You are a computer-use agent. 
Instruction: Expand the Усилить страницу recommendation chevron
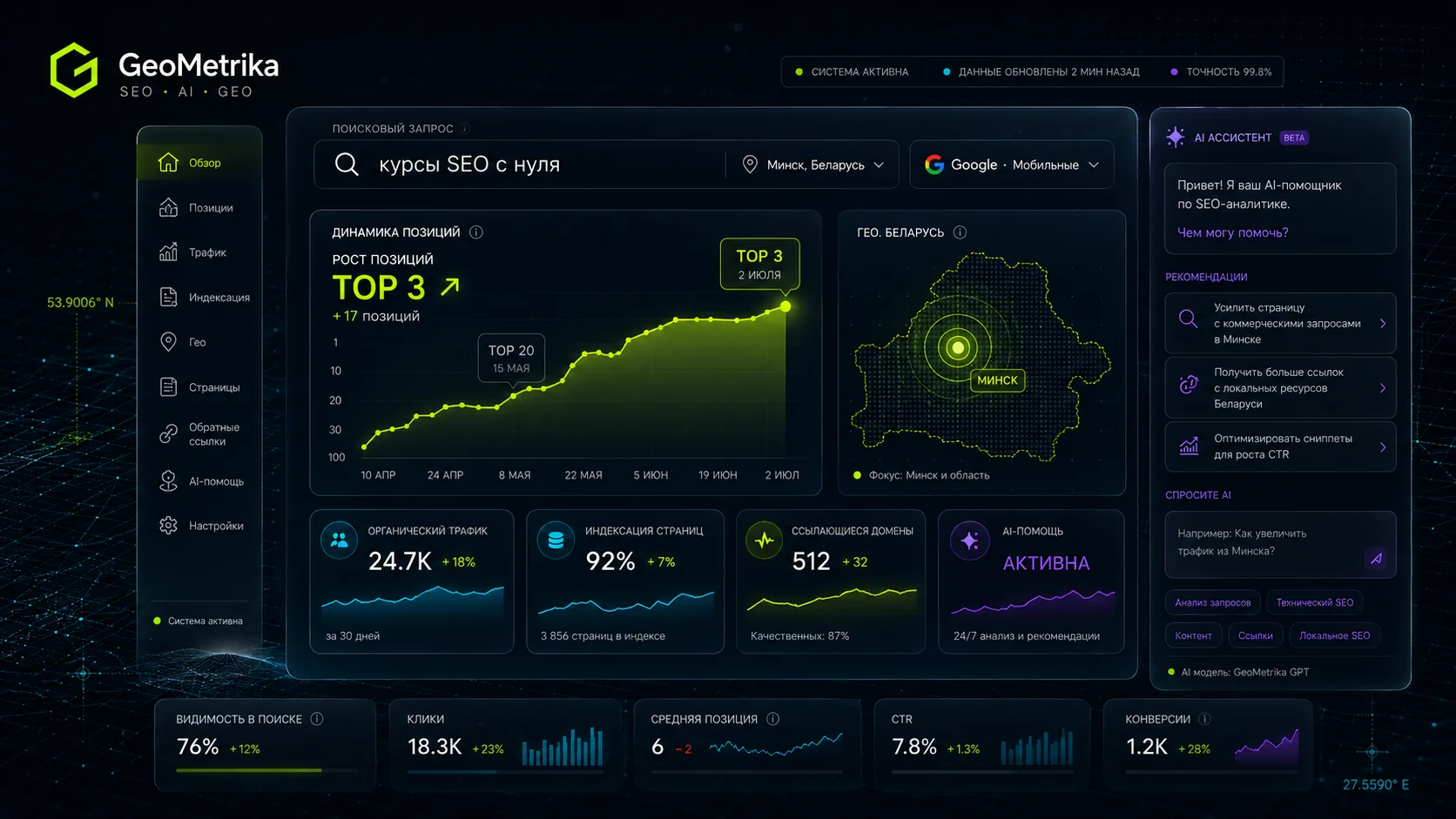(1383, 324)
